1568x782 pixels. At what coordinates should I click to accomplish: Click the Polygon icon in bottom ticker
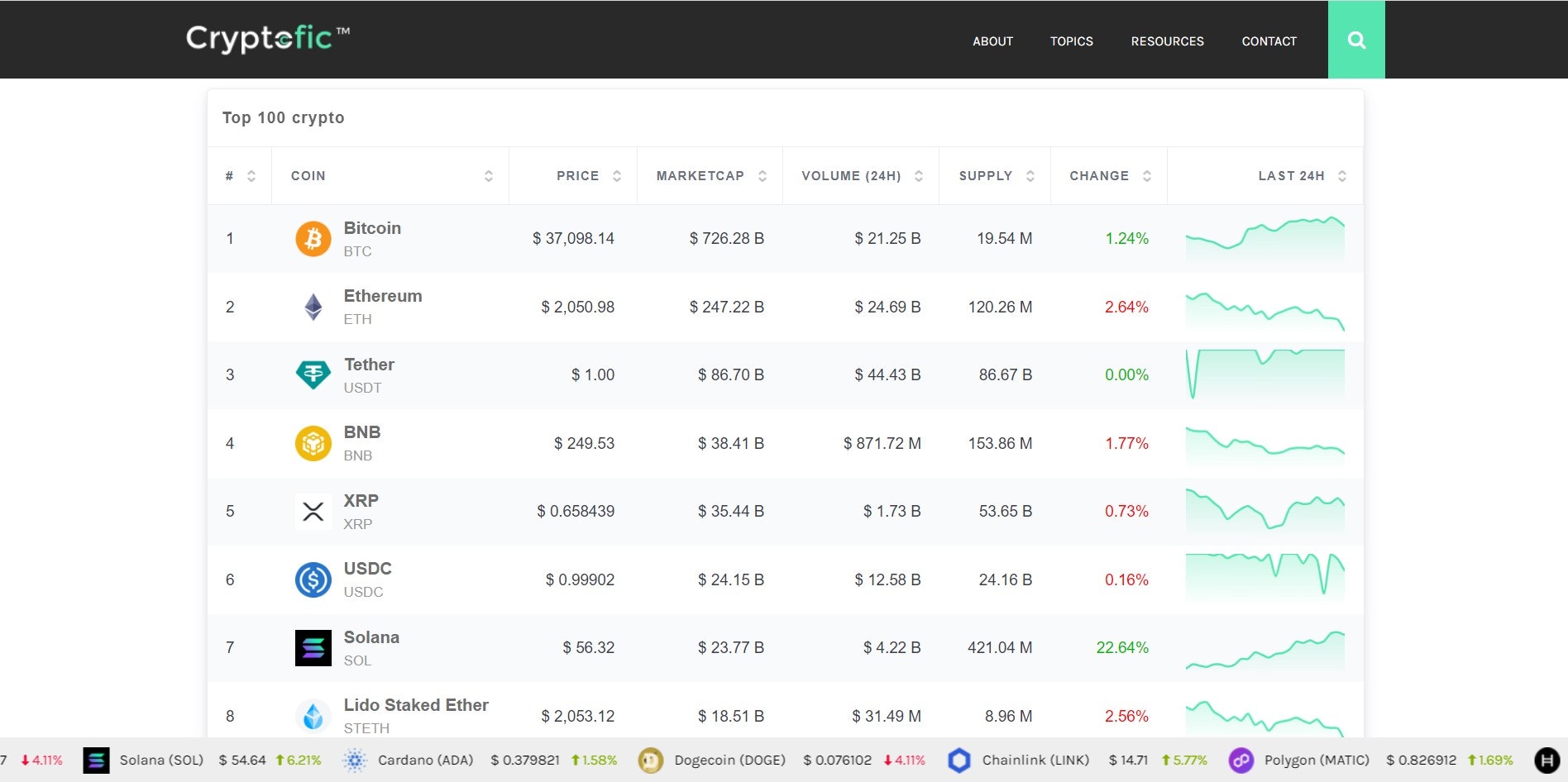(1241, 760)
